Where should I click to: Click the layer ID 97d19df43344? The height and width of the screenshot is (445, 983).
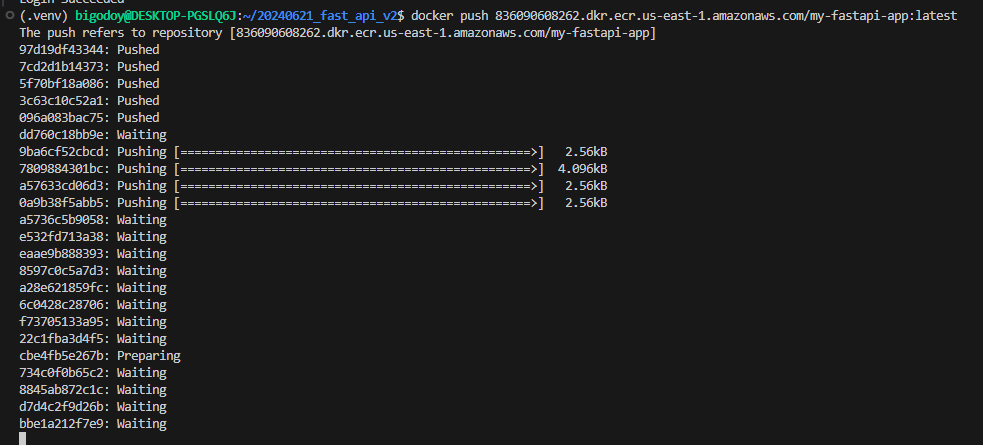64,49
